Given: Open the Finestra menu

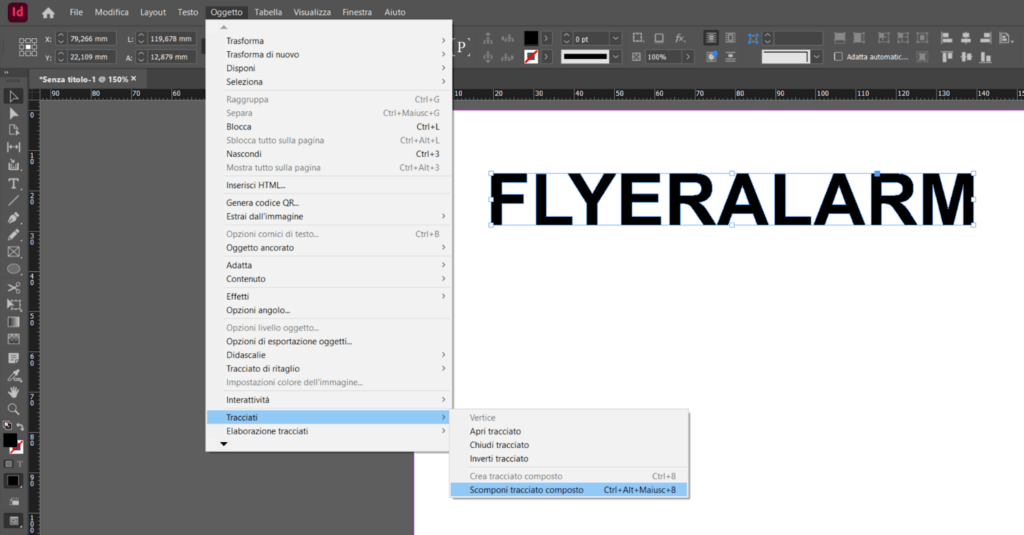Looking at the screenshot, I should (356, 12).
